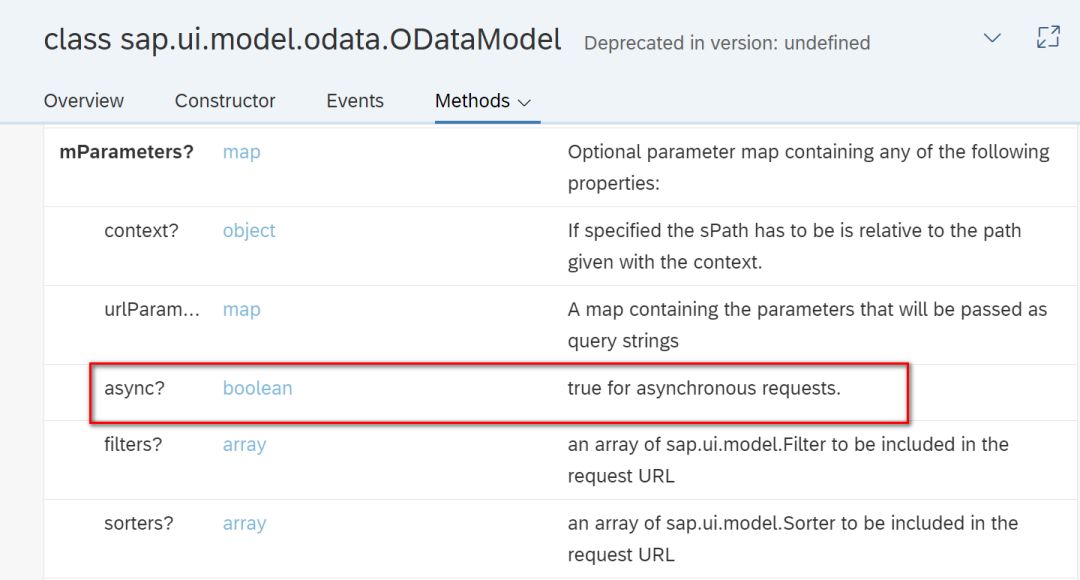Click the truncated urlParam... parameter name
1080x580 pixels.
pyautogui.click(x=151, y=309)
